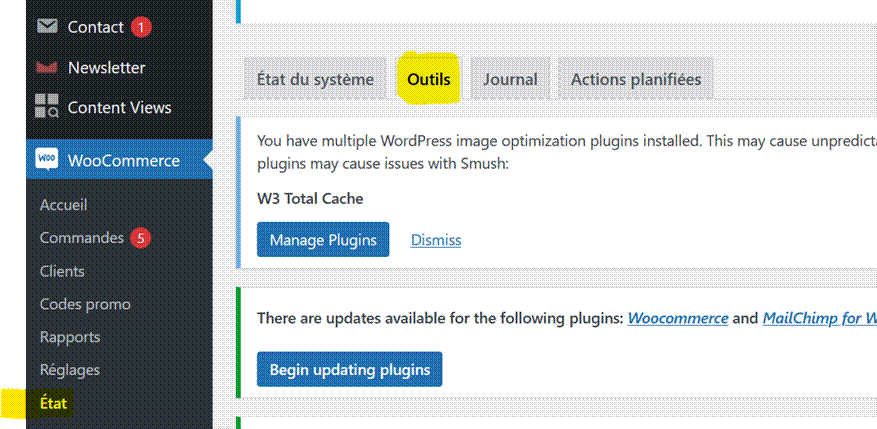The width and height of the screenshot is (877, 429).
Task: Dismiss the image optimization notice
Action: pos(436,241)
